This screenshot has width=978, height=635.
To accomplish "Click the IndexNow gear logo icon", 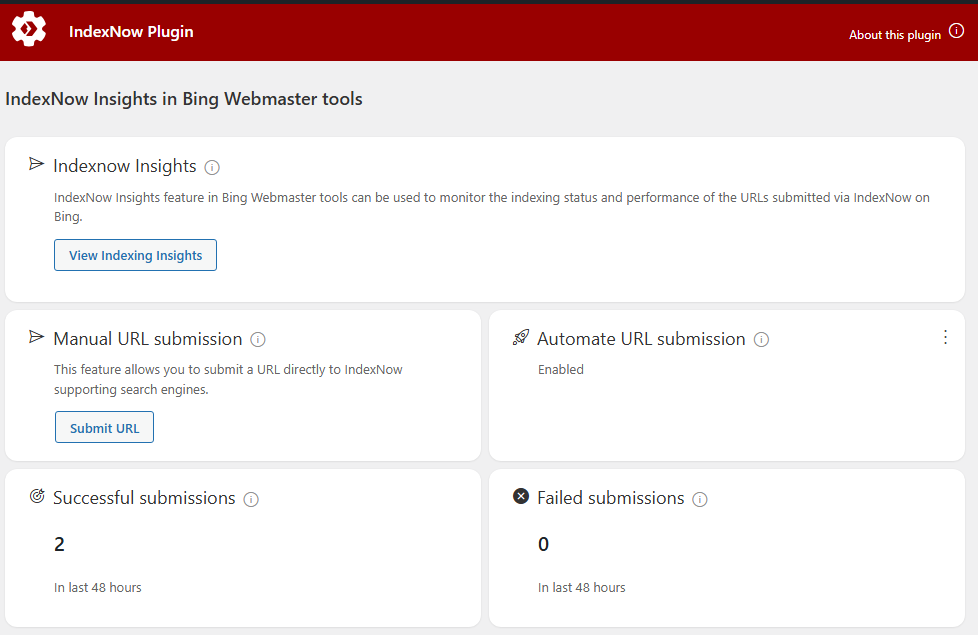I will pyautogui.click(x=29, y=29).
